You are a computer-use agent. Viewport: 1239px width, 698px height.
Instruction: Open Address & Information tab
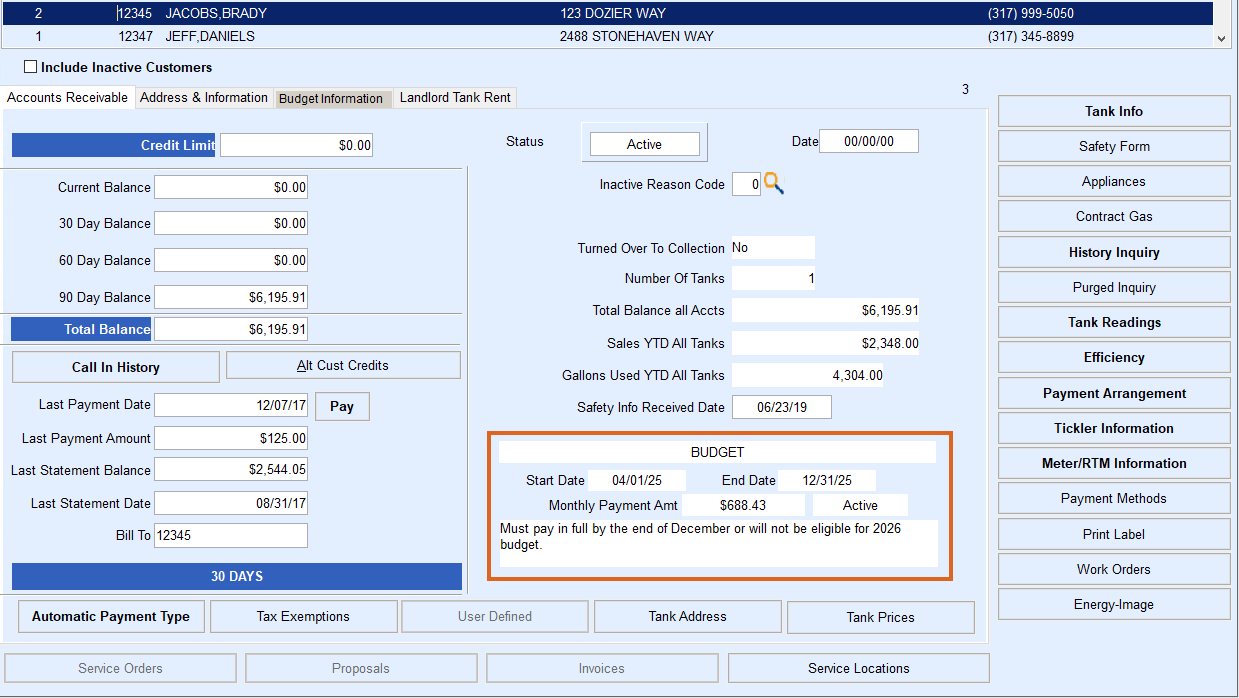coord(204,97)
